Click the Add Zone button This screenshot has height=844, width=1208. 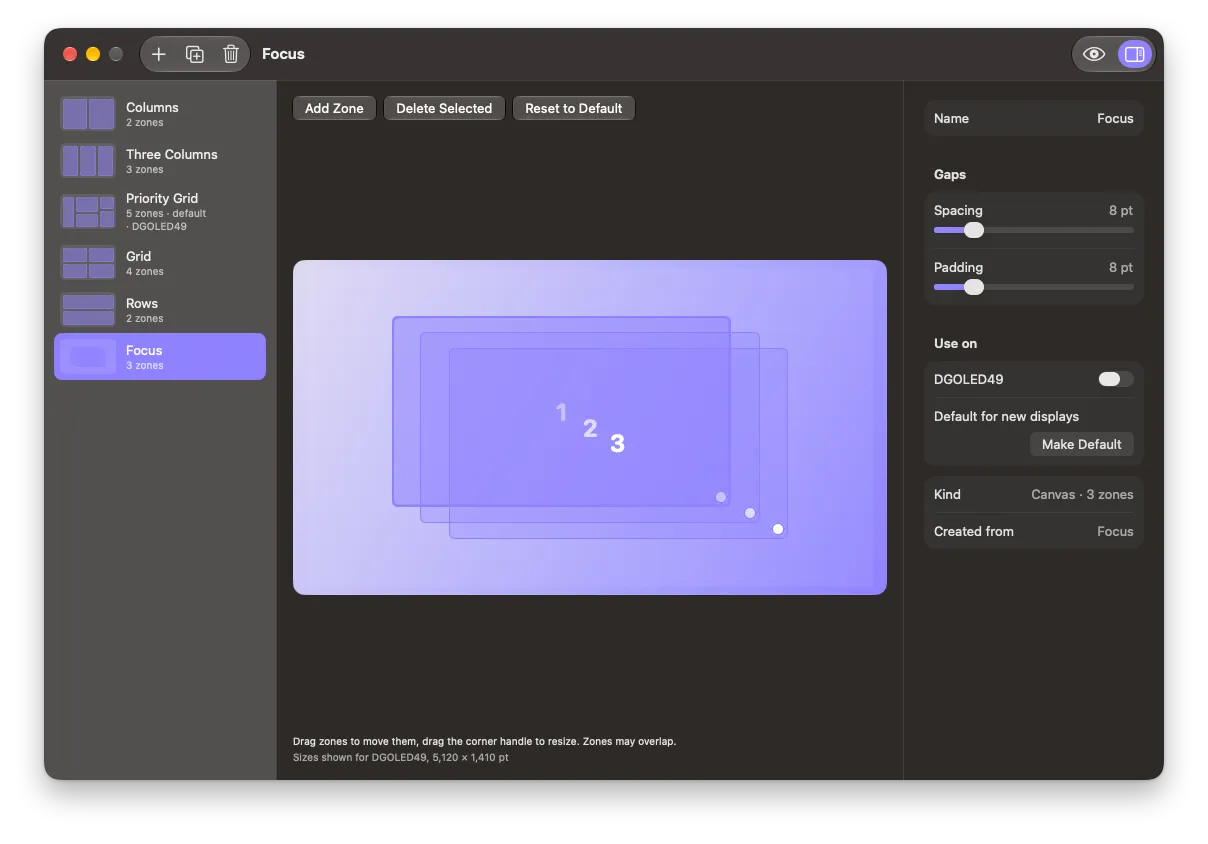(x=334, y=108)
